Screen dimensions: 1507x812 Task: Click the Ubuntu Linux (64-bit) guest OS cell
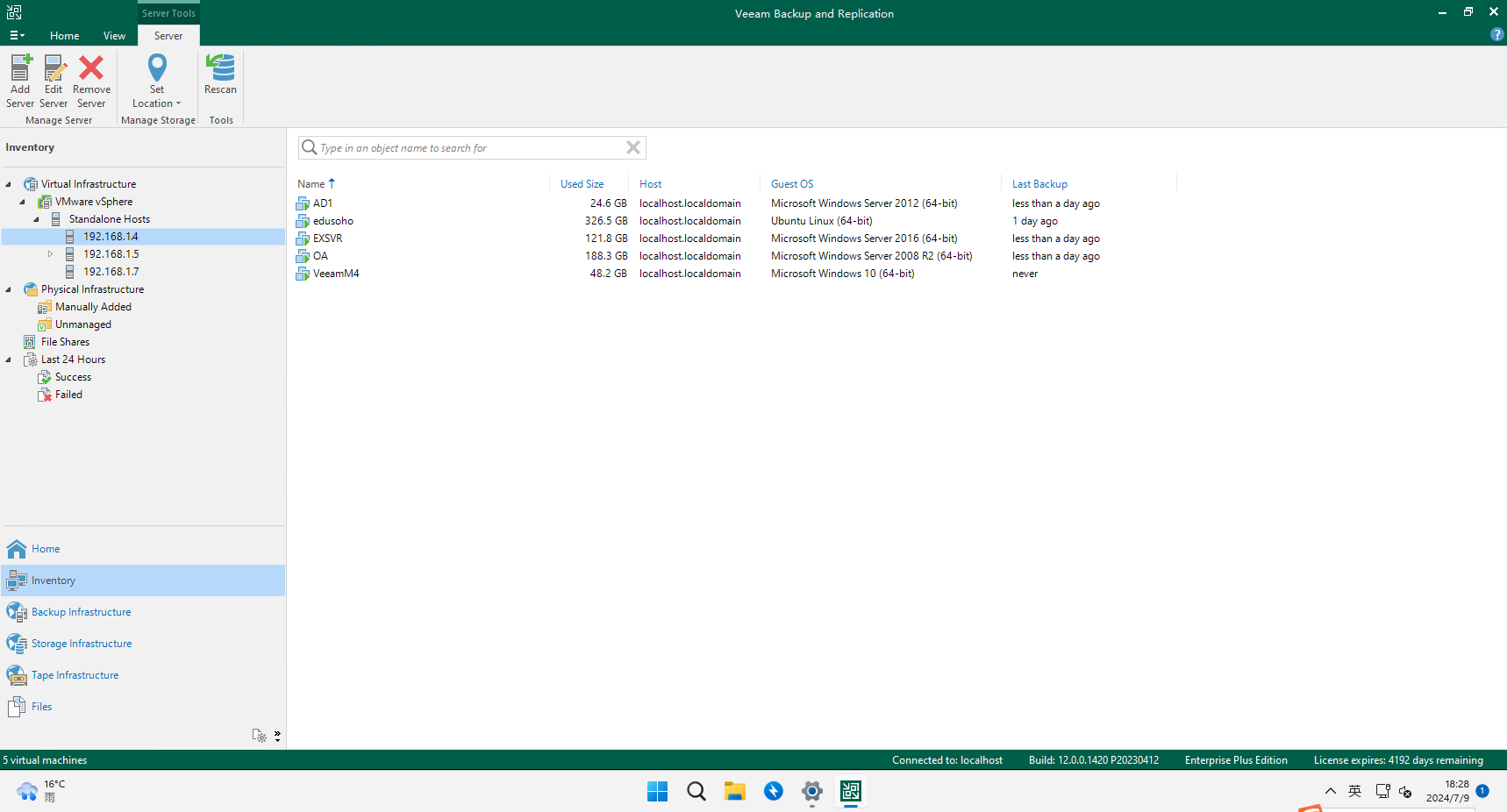(x=822, y=221)
